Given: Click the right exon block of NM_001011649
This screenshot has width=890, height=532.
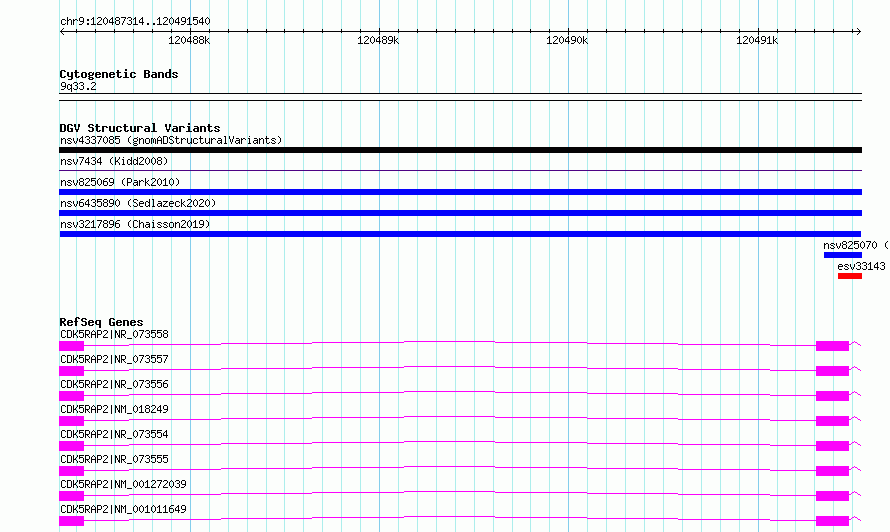Looking at the screenshot, I should tap(833, 521).
